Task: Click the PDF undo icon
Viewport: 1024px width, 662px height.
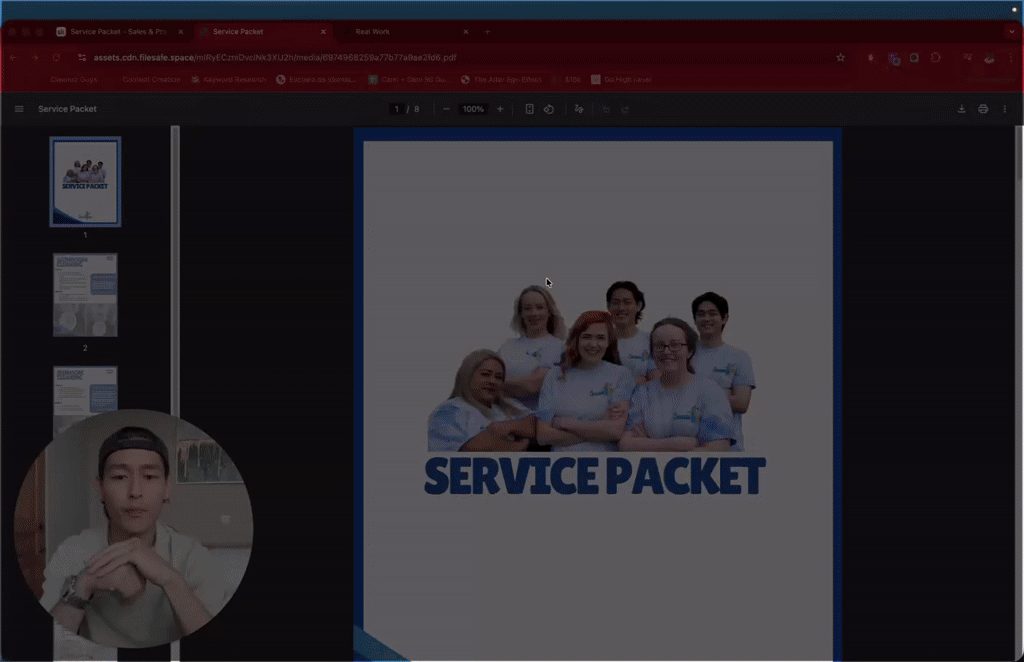Action: (x=606, y=109)
